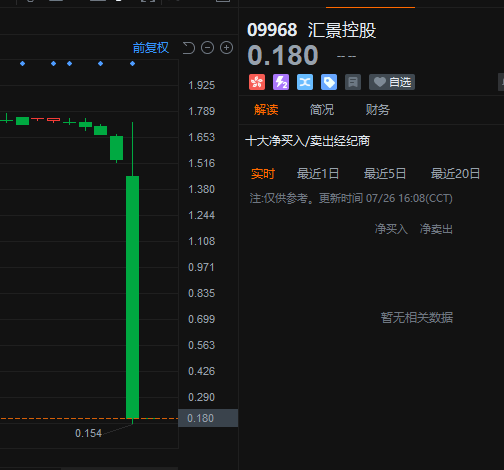Click the 1.925 price axis label

(202, 85)
